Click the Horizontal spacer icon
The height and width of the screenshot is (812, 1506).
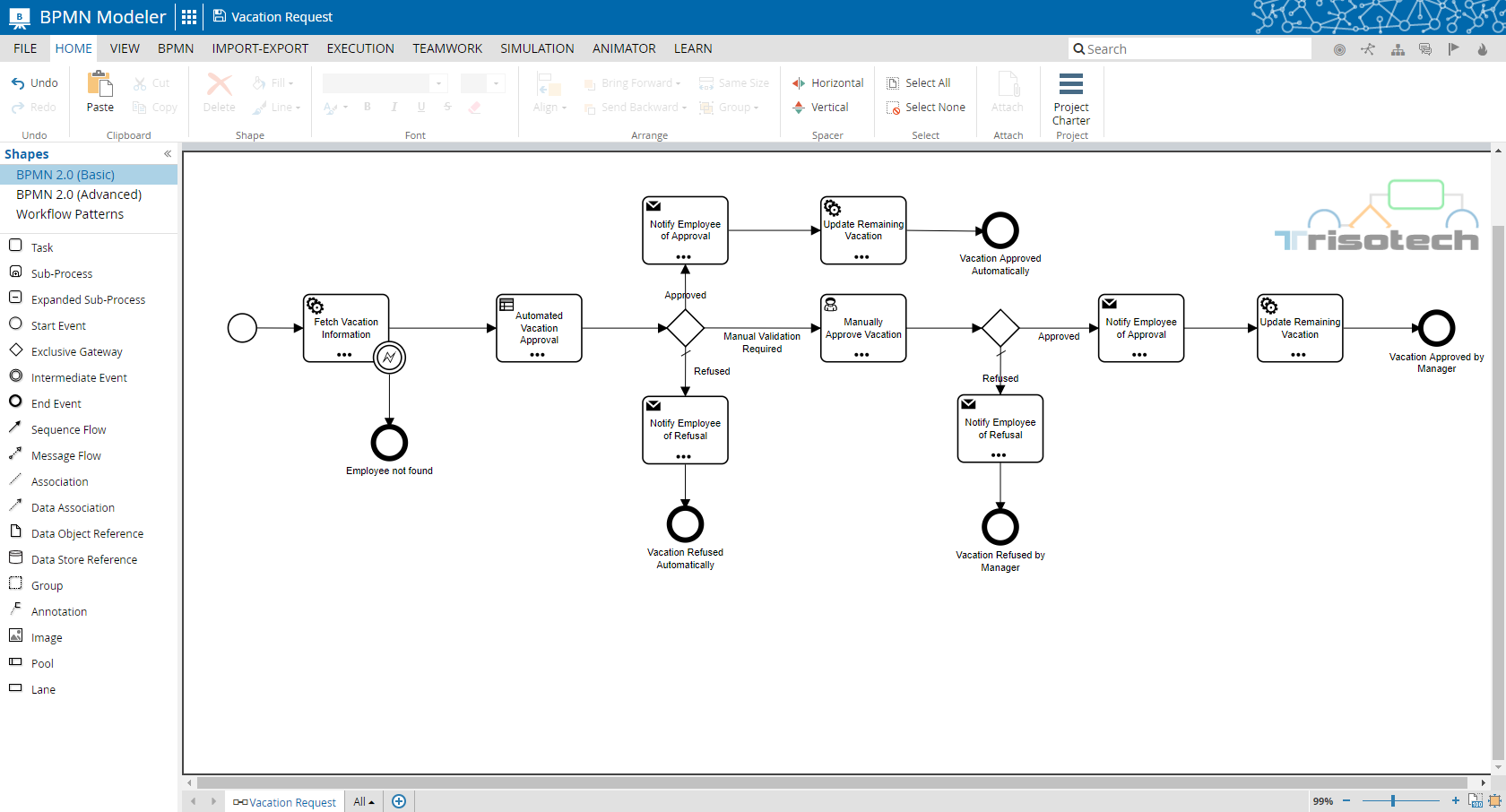(799, 83)
